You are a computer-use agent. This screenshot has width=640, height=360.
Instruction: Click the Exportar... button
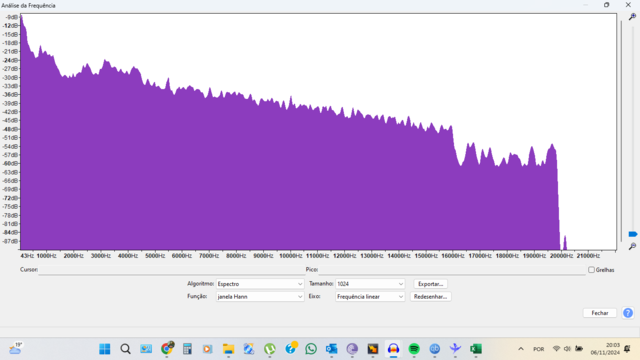(x=430, y=284)
